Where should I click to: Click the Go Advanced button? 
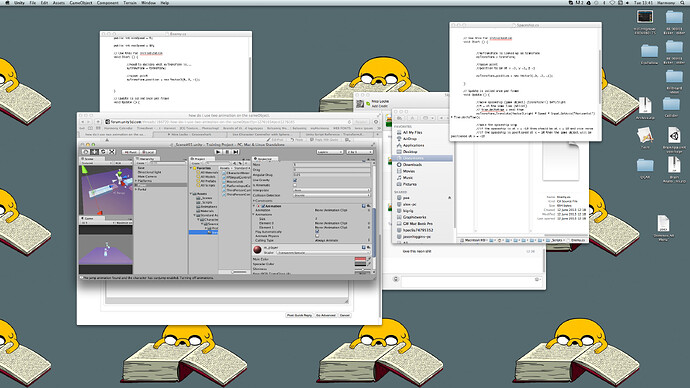(x=326, y=315)
